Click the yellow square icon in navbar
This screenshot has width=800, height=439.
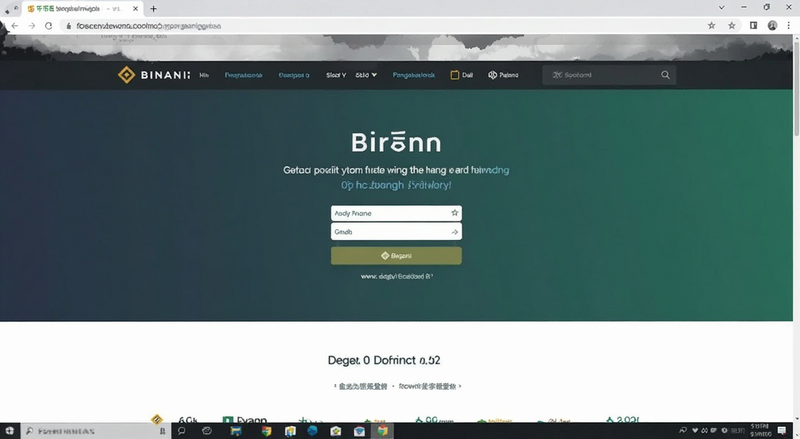(454, 75)
